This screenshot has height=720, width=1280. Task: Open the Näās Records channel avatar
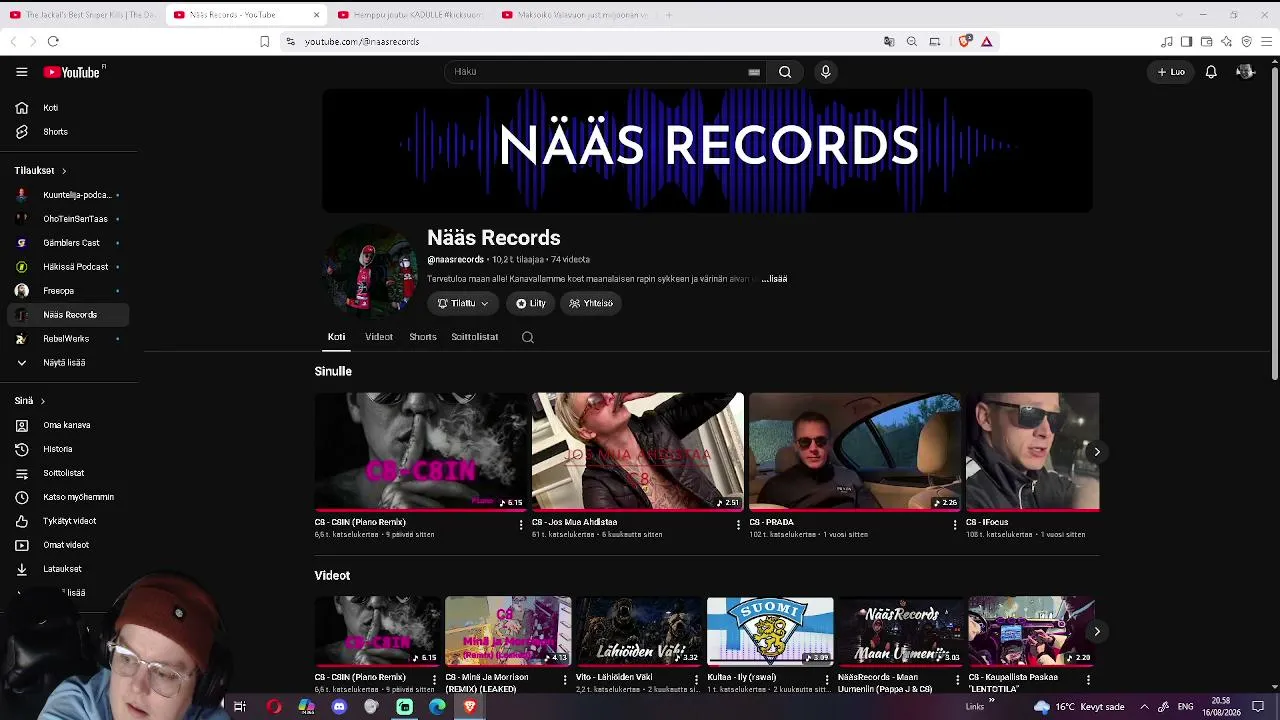[x=371, y=271]
